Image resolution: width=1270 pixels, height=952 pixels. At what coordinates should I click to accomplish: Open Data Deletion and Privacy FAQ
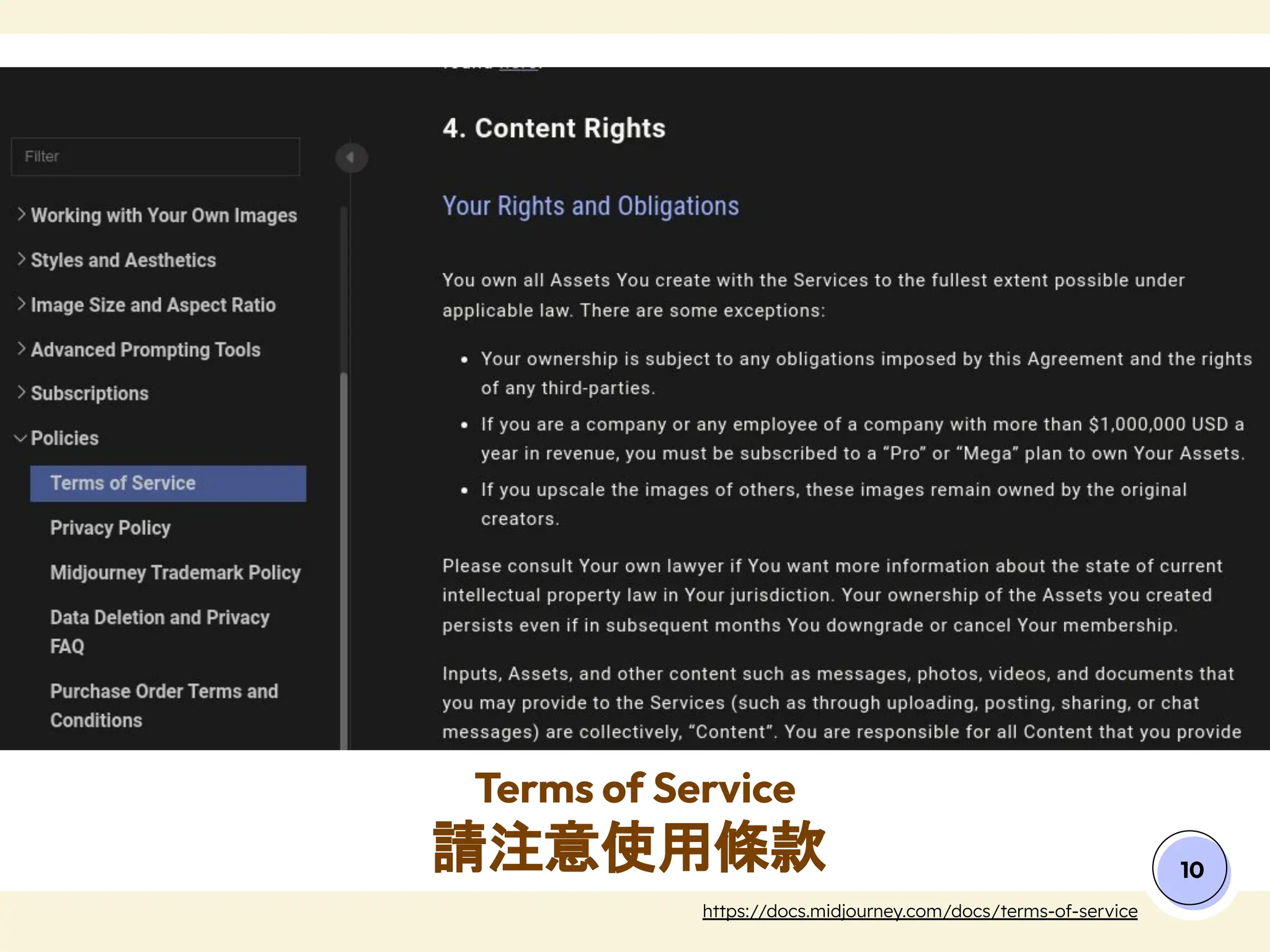[160, 632]
